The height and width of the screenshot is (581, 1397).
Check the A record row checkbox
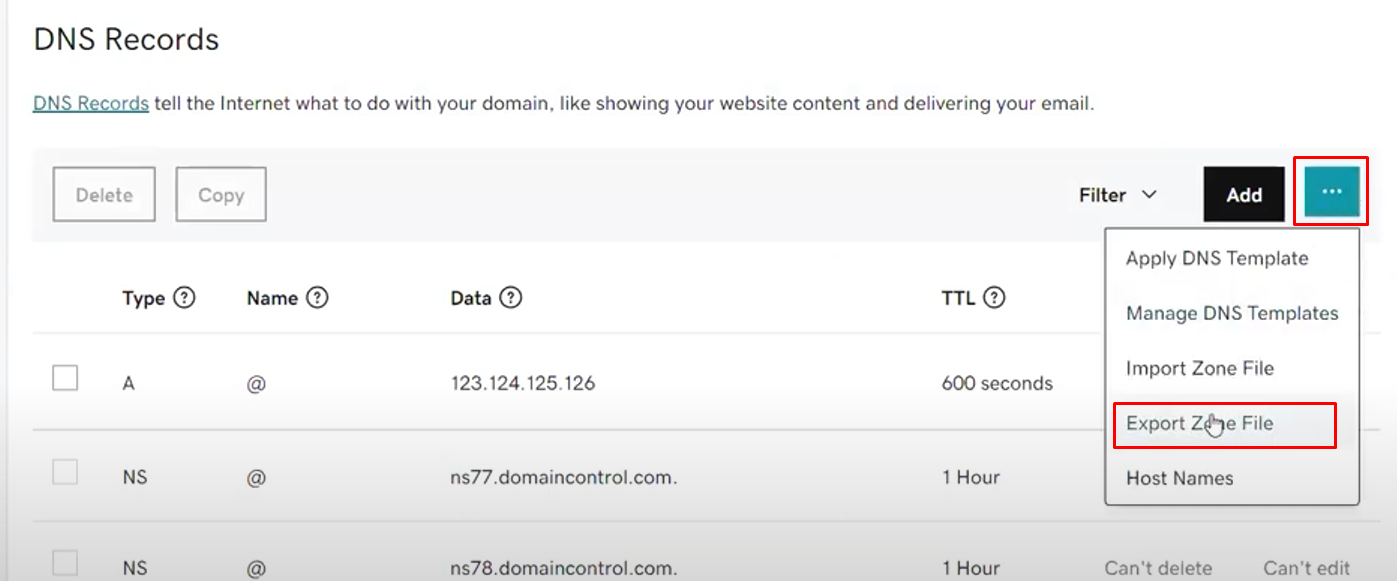pos(64,377)
